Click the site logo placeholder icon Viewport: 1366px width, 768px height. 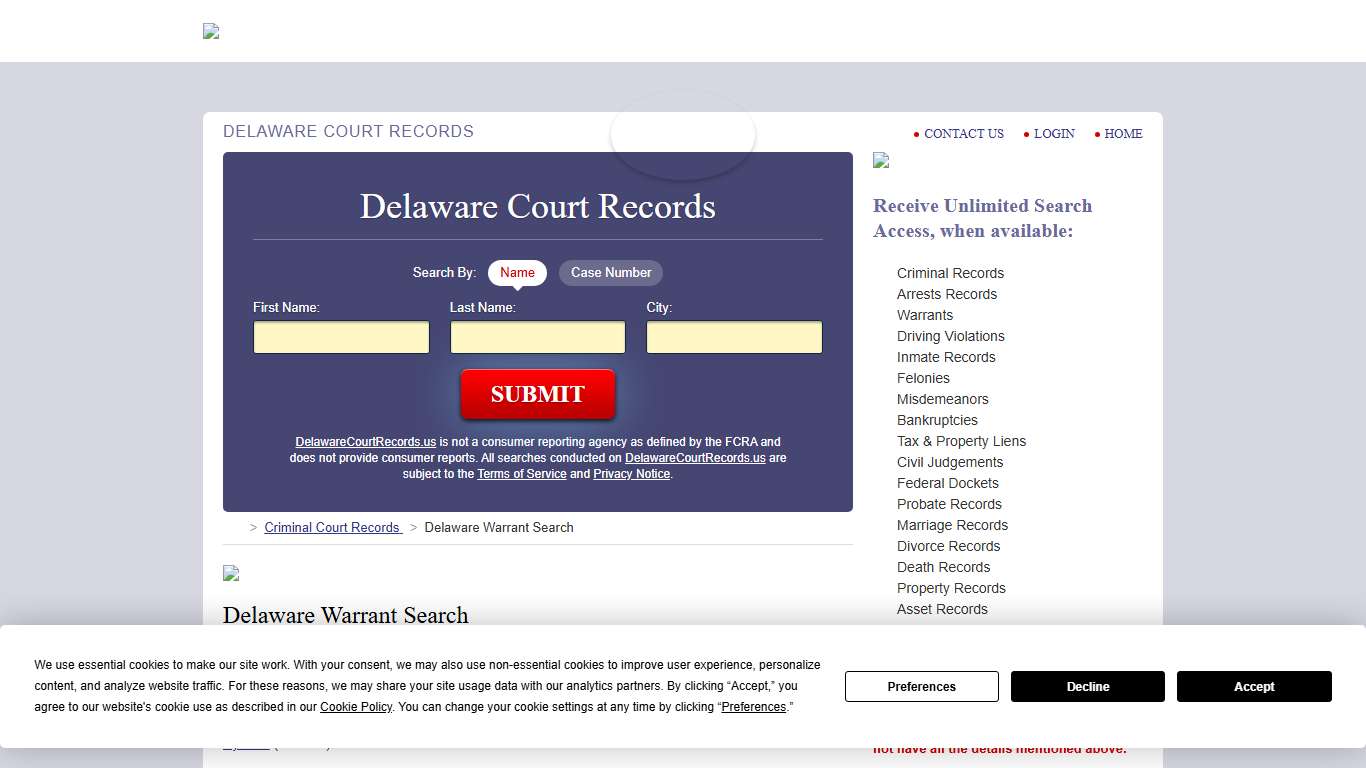(x=210, y=31)
